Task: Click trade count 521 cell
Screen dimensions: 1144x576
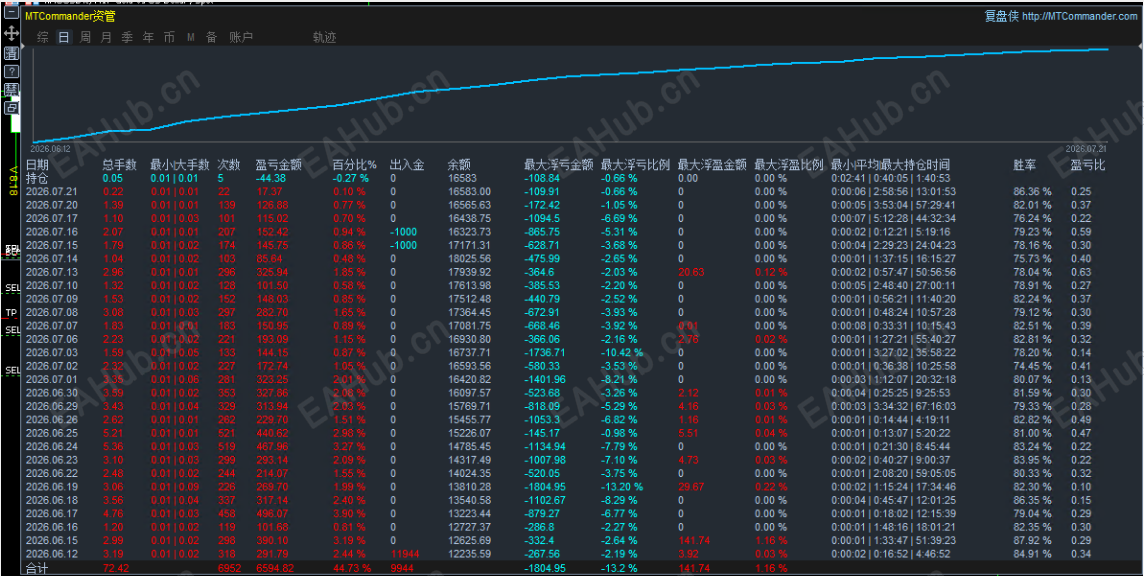Action: tap(226, 433)
